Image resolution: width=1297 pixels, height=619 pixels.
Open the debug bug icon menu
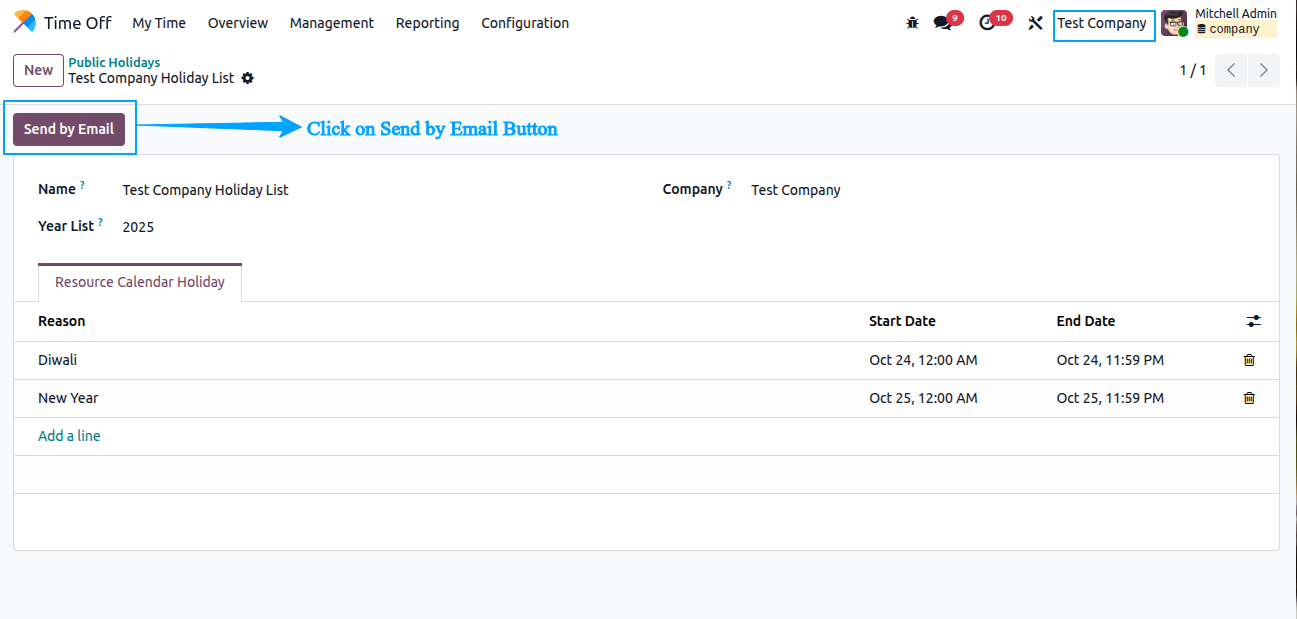pyautogui.click(x=912, y=23)
